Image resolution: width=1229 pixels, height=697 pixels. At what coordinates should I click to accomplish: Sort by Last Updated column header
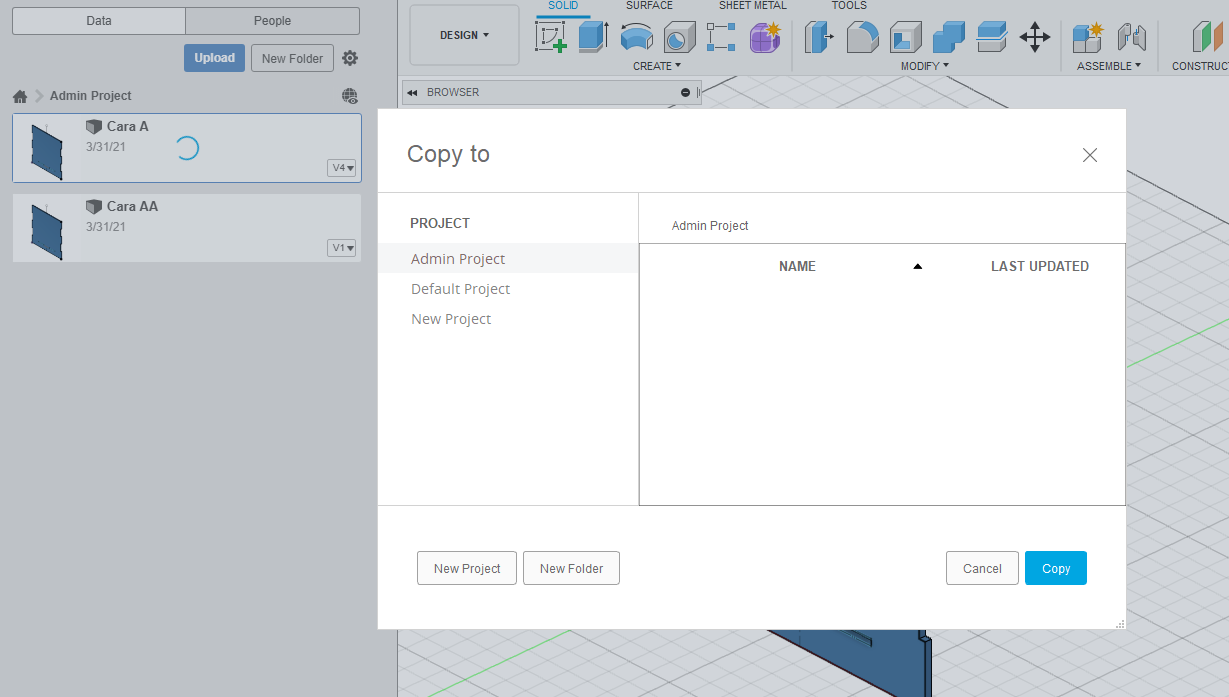coord(1040,266)
